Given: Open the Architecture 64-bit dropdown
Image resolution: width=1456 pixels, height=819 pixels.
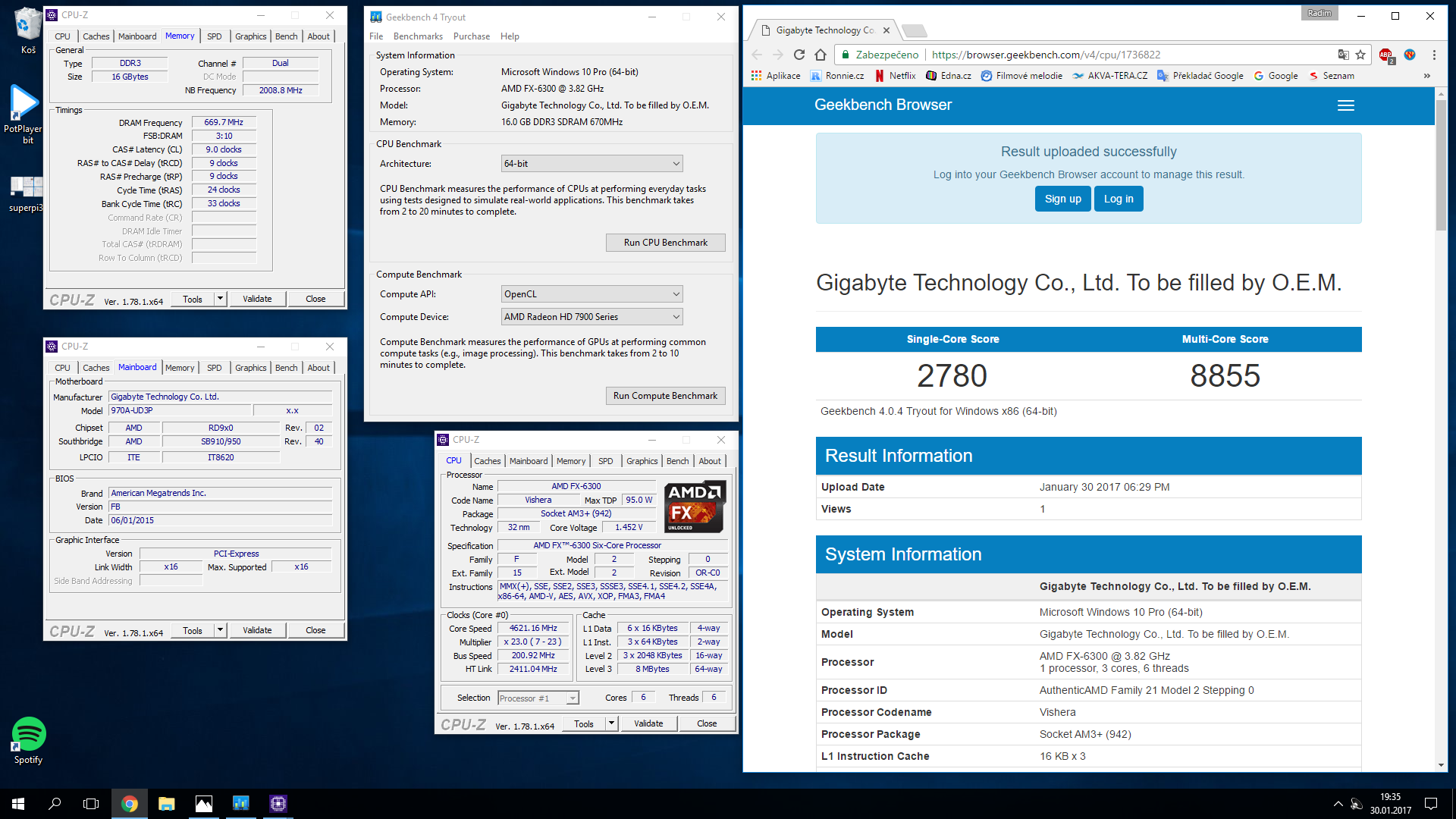Looking at the screenshot, I should coord(591,164).
